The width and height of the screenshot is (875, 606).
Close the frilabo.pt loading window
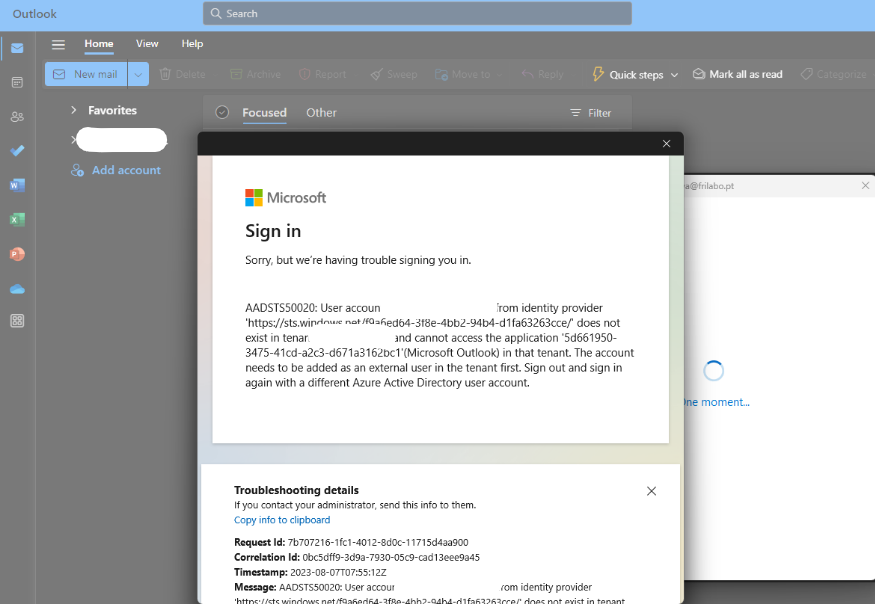click(865, 185)
